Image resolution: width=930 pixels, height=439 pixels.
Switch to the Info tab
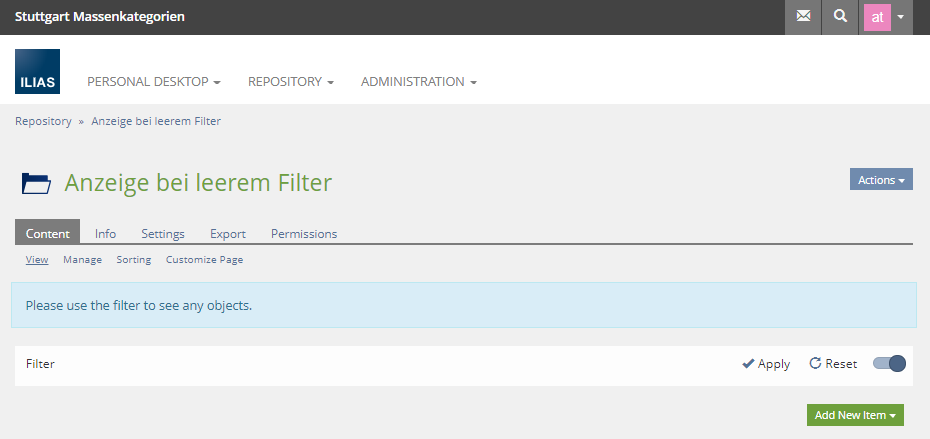(x=105, y=234)
